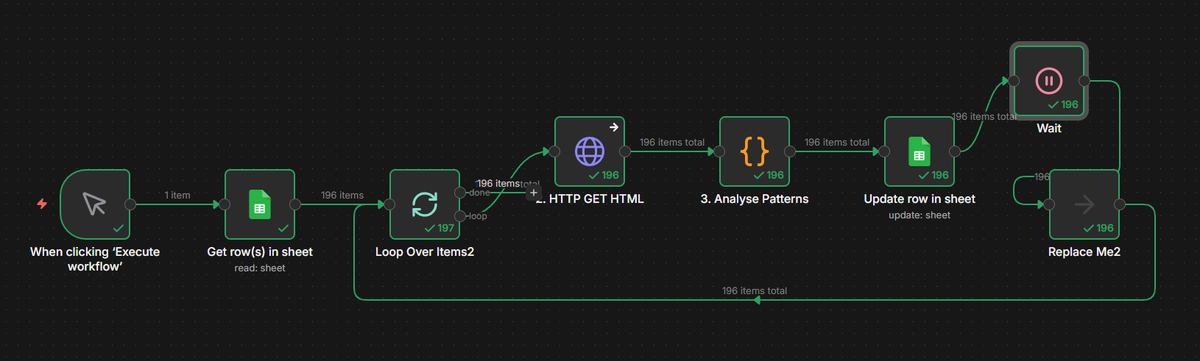Select the Loop Over Items2 loop icon

(424, 204)
